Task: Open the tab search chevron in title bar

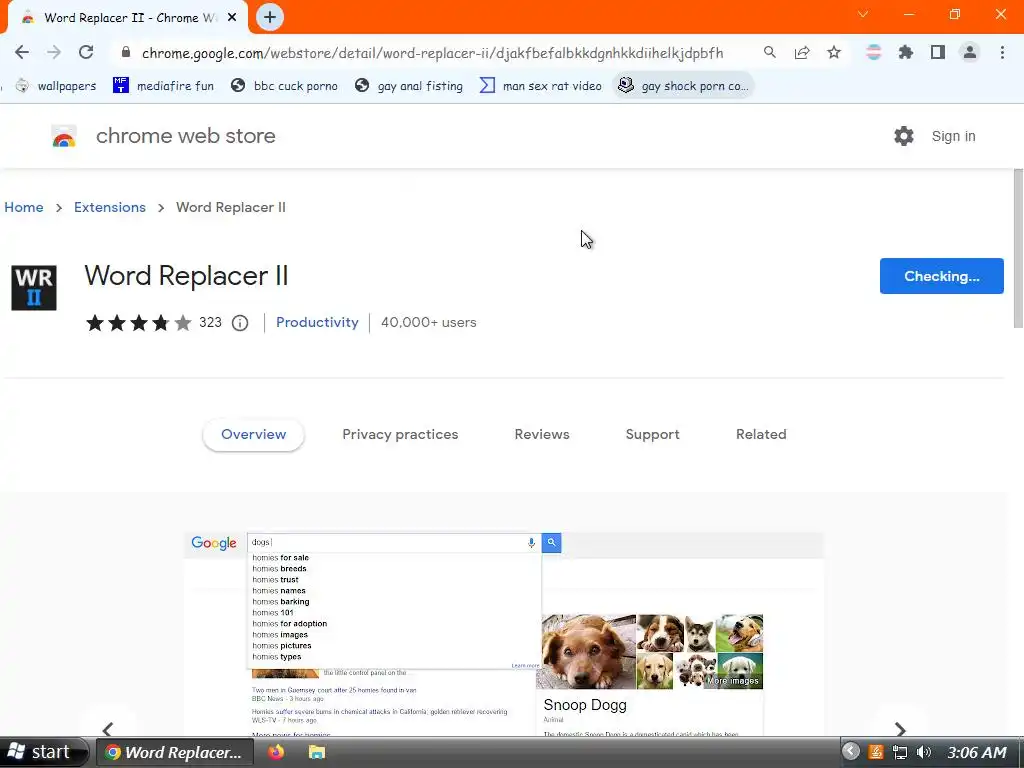Action: [863, 14]
